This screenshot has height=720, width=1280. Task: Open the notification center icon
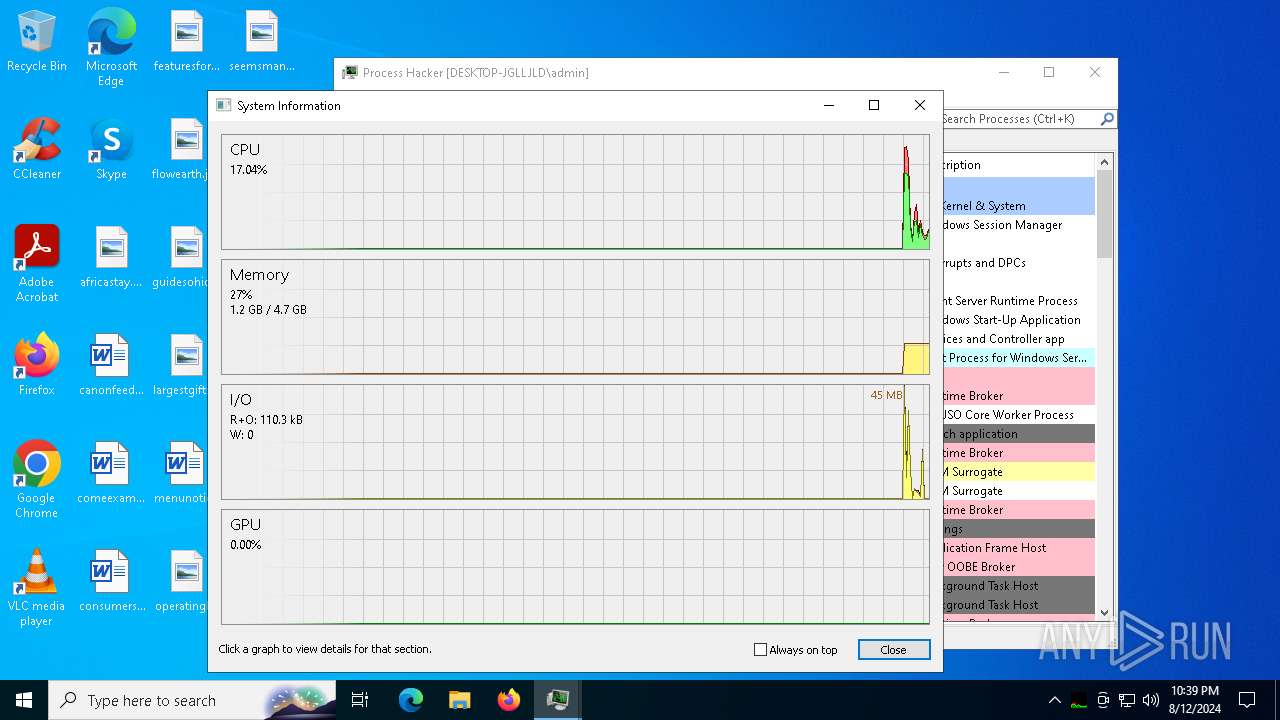pyautogui.click(x=1247, y=700)
